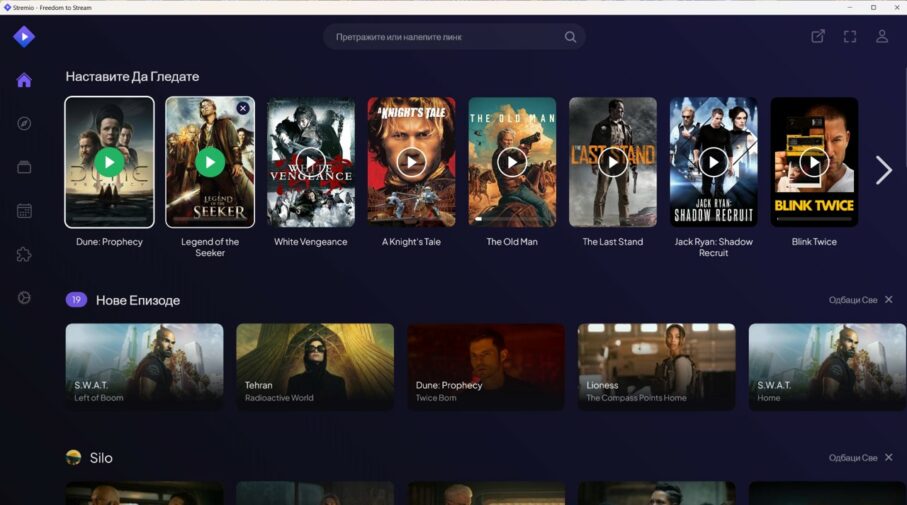Open the Settings icon in sidebar
This screenshot has height=505, width=907.
click(24, 298)
